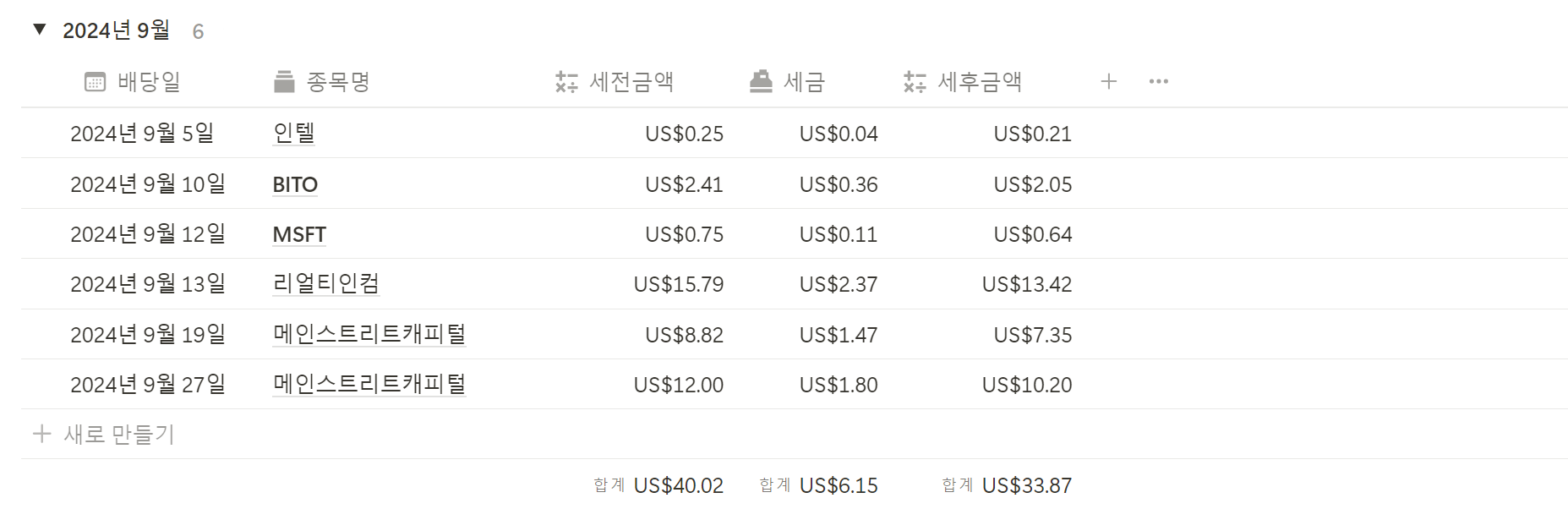The width and height of the screenshot is (1568, 509).
Task: Click the stack icon beside 종목명
Action: 284,82
